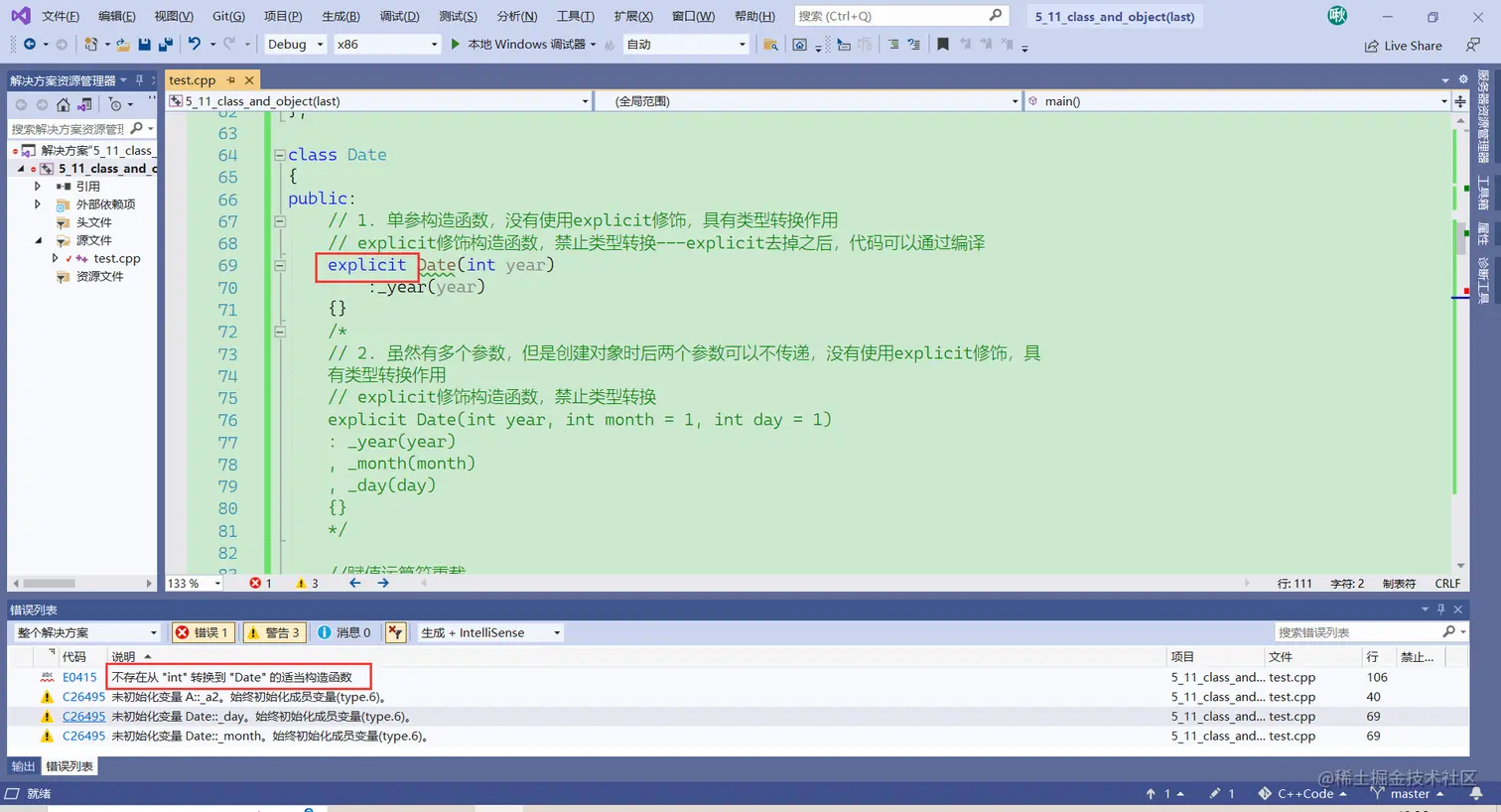Select the External Dependencies (外部依赖项) node
This screenshot has height=812, width=1501.
click(105, 204)
